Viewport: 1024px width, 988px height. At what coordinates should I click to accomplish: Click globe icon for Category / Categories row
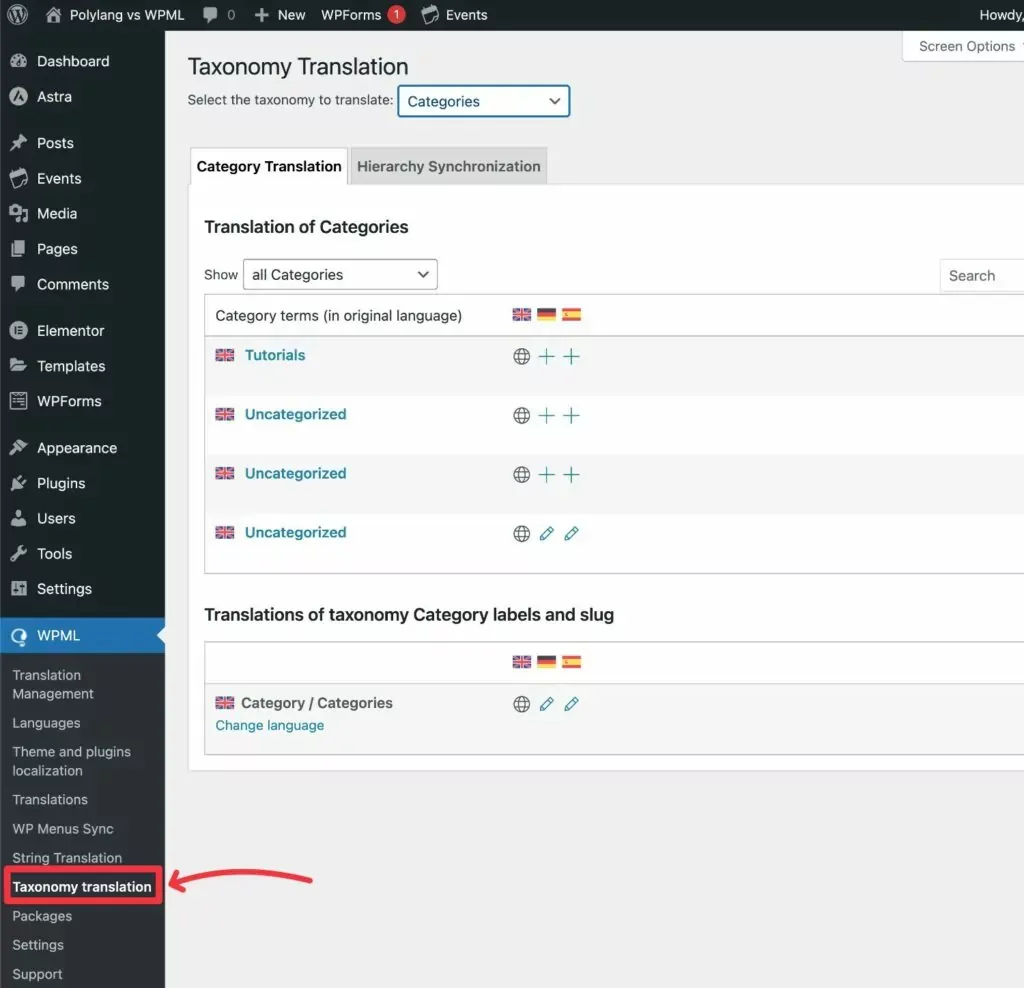pyautogui.click(x=521, y=704)
